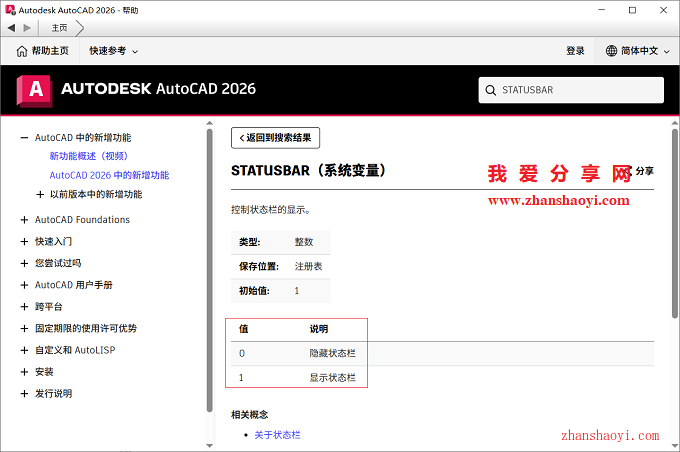Screen dimensions: 680x452
Task: Click the Autodesk AutoCAD red logo
Action: click(x=34, y=90)
